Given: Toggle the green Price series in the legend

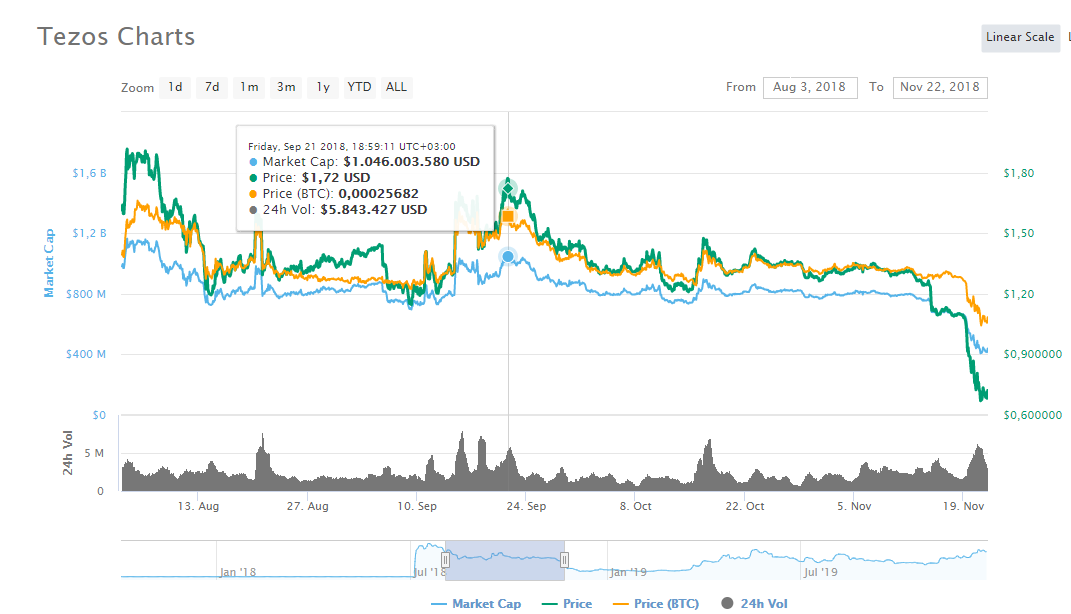Looking at the screenshot, I should [x=567, y=604].
